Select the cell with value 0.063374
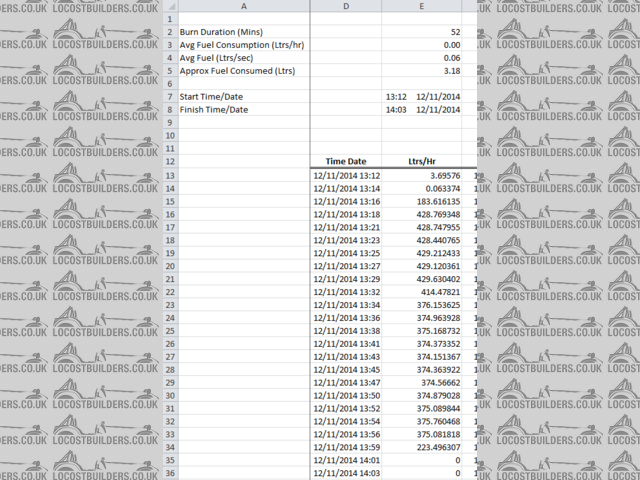 pyautogui.click(x=422, y=189)
